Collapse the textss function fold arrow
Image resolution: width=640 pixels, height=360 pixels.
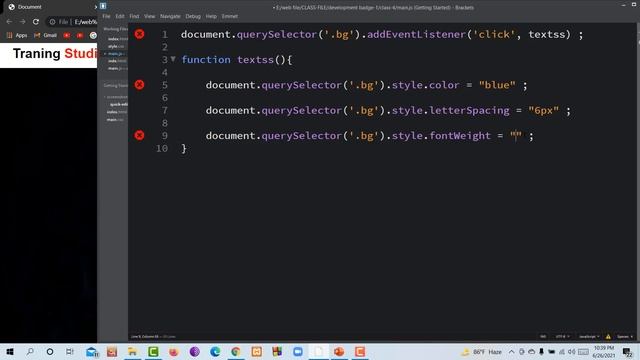(173, 59)
